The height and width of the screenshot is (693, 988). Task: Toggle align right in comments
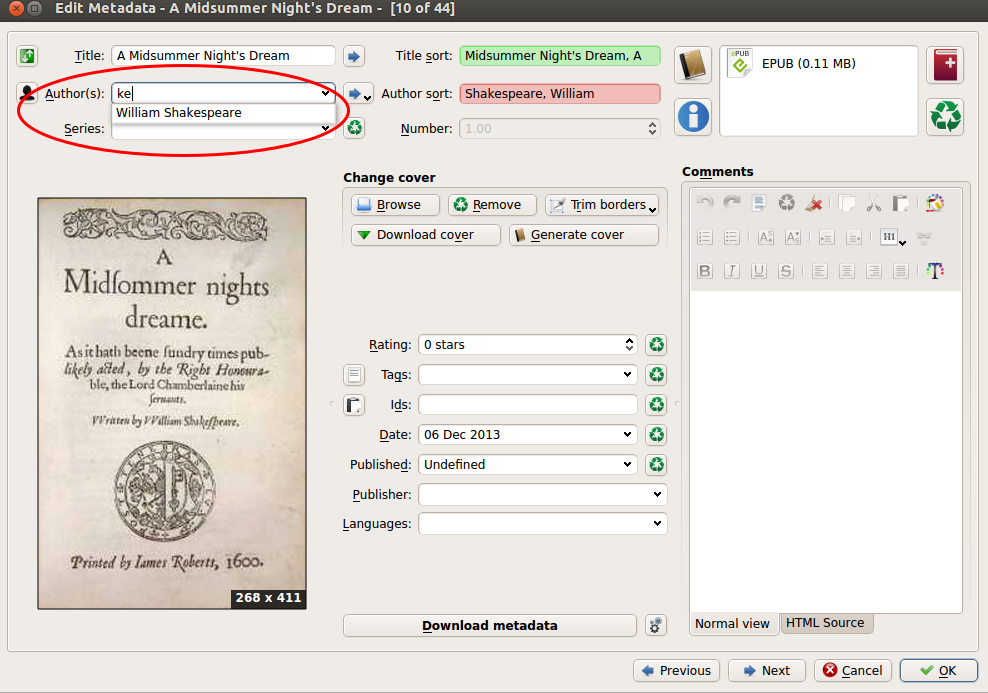pyautogui.click(x=873, y=271)
